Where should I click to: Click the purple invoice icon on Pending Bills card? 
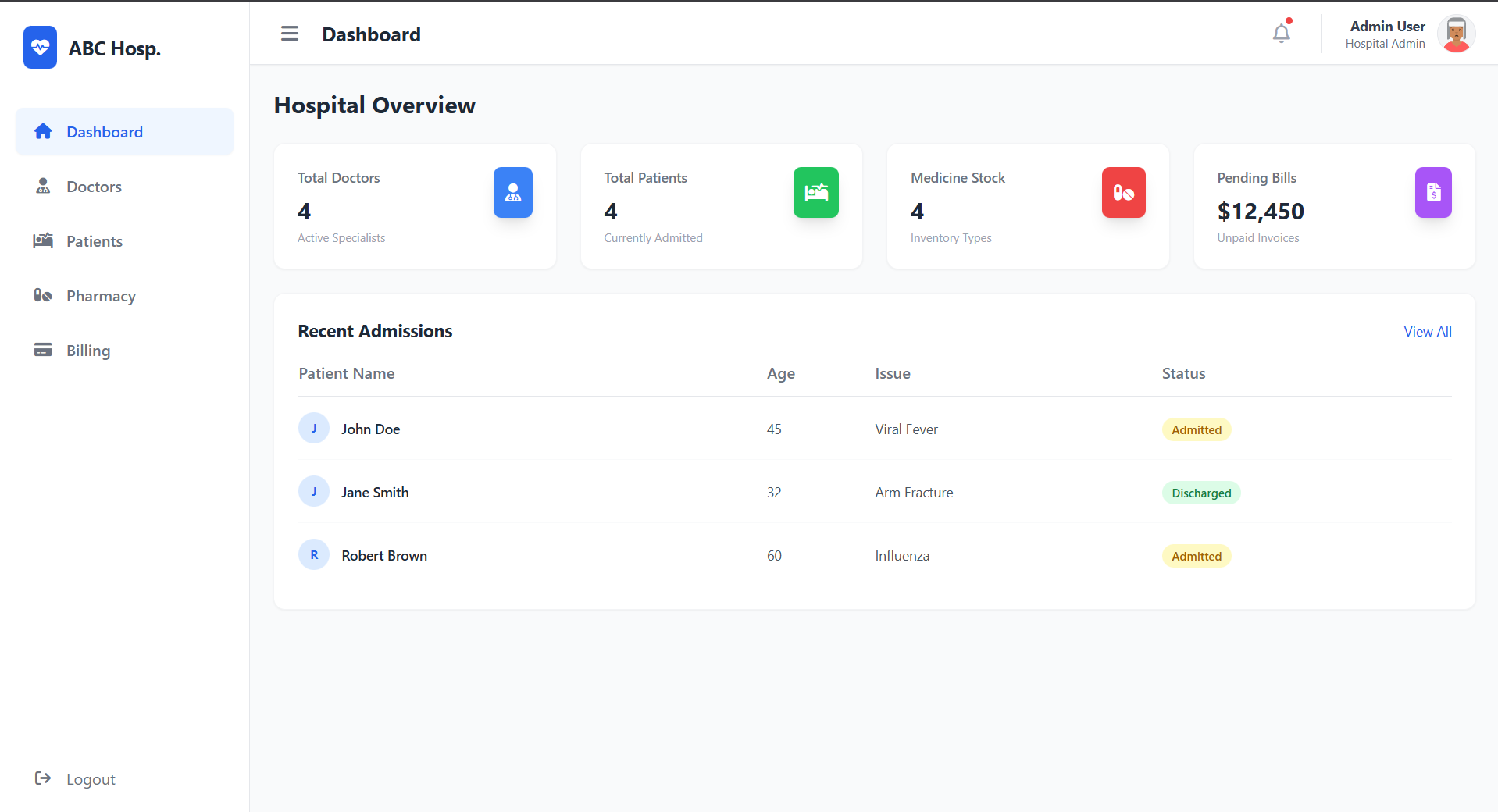coord(1432,192)
